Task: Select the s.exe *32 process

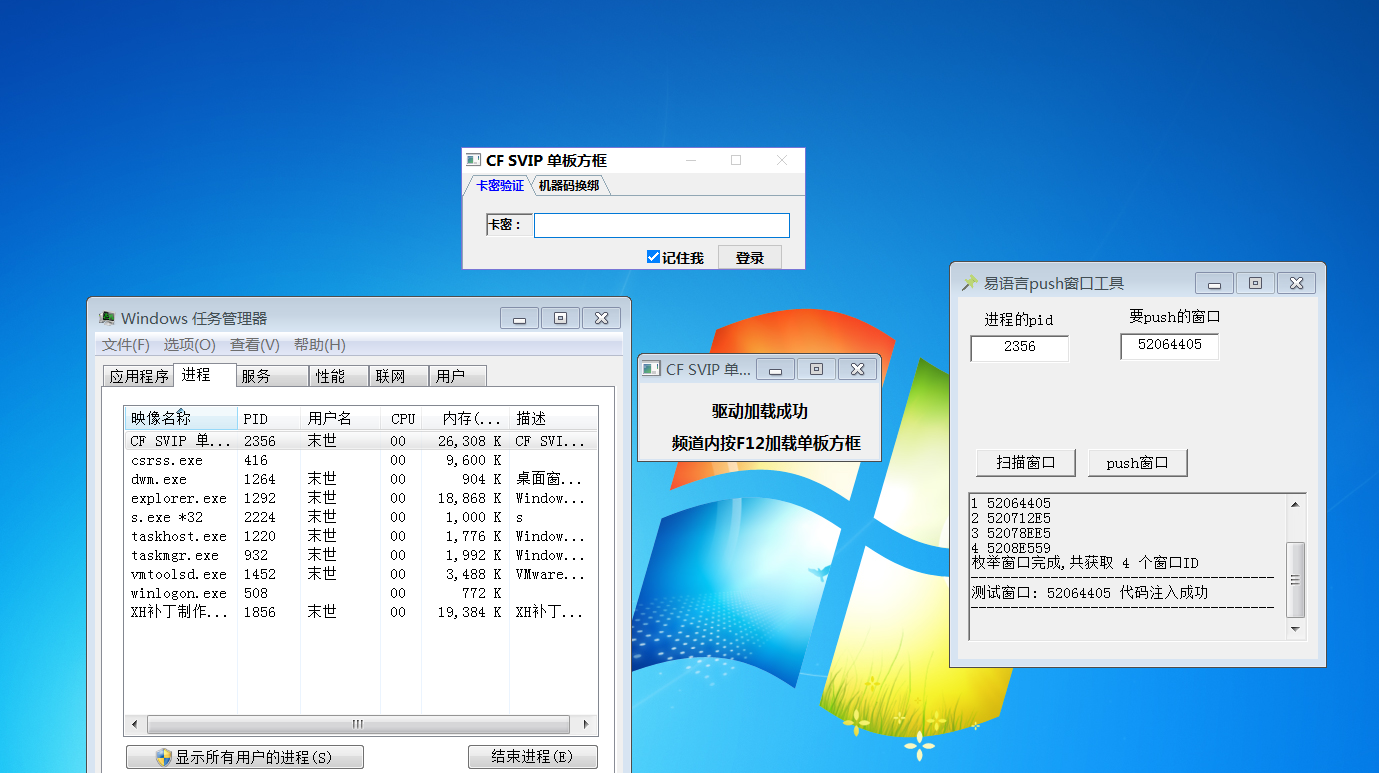Action: [x=167, y=518]
